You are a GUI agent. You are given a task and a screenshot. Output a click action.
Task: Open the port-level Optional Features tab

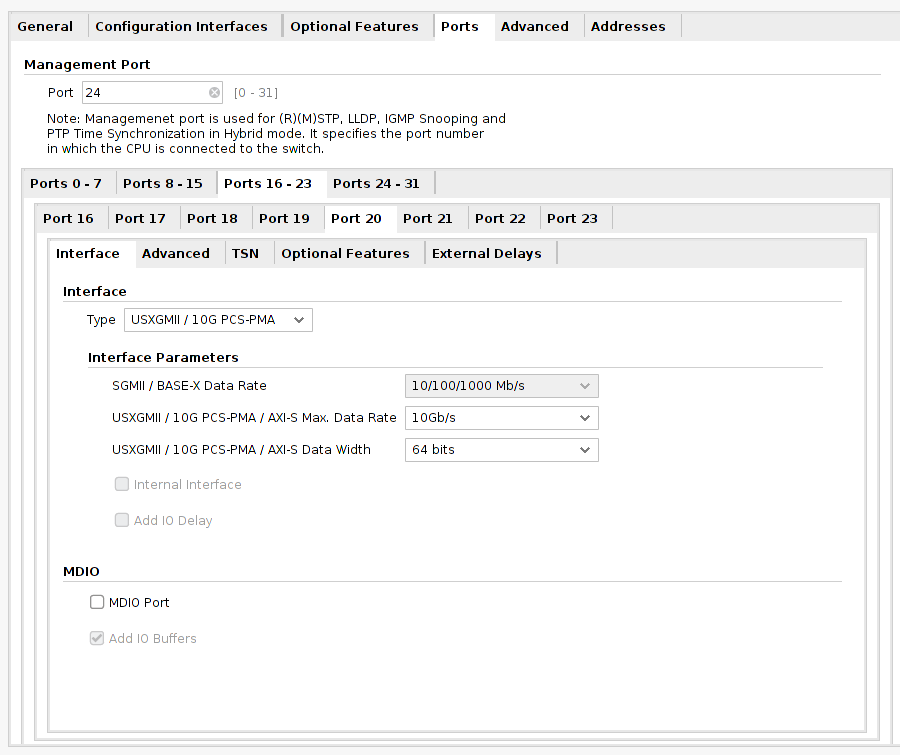pyautogui.click(x=346, y=254)
